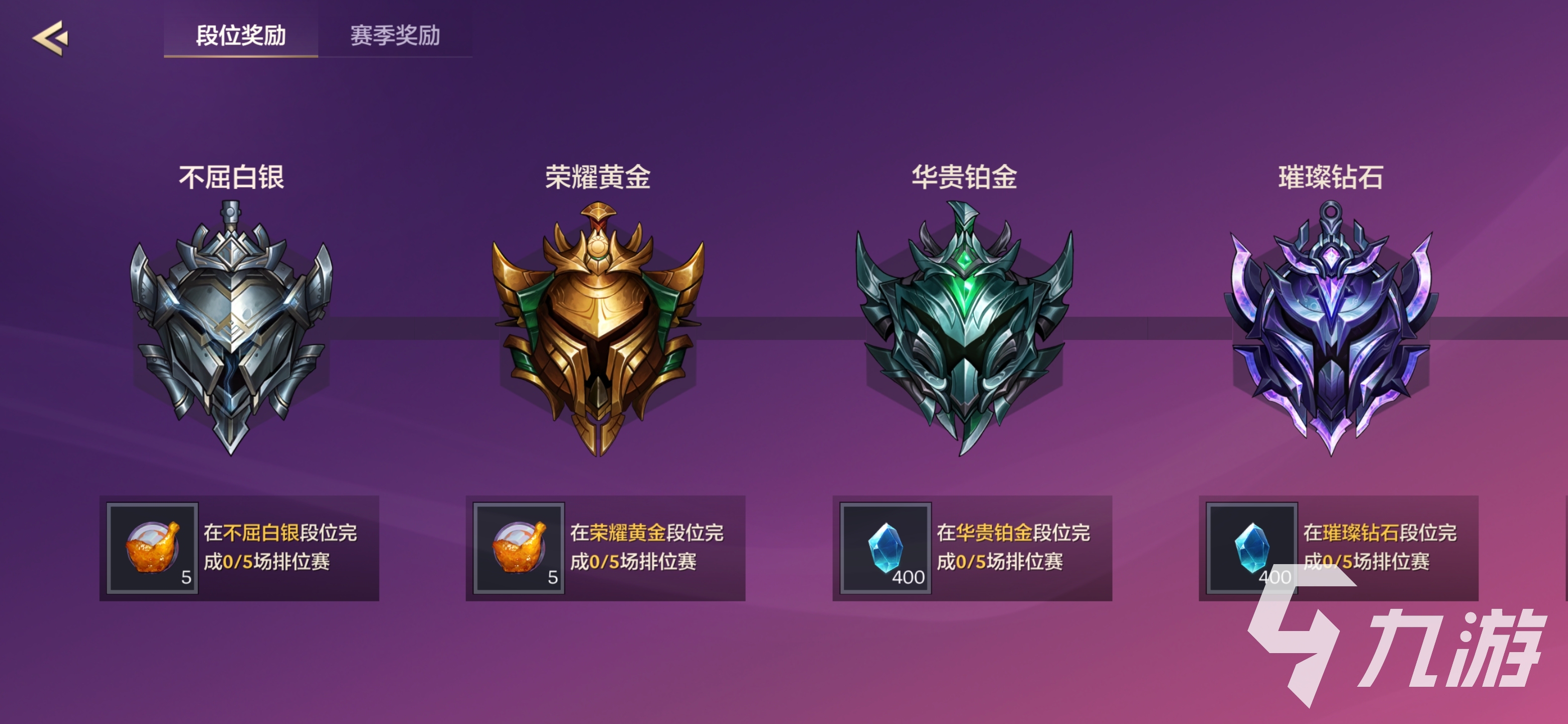
Task: Select the green 华贵铂金 rank emblem
Action: [x=965, y=329]
